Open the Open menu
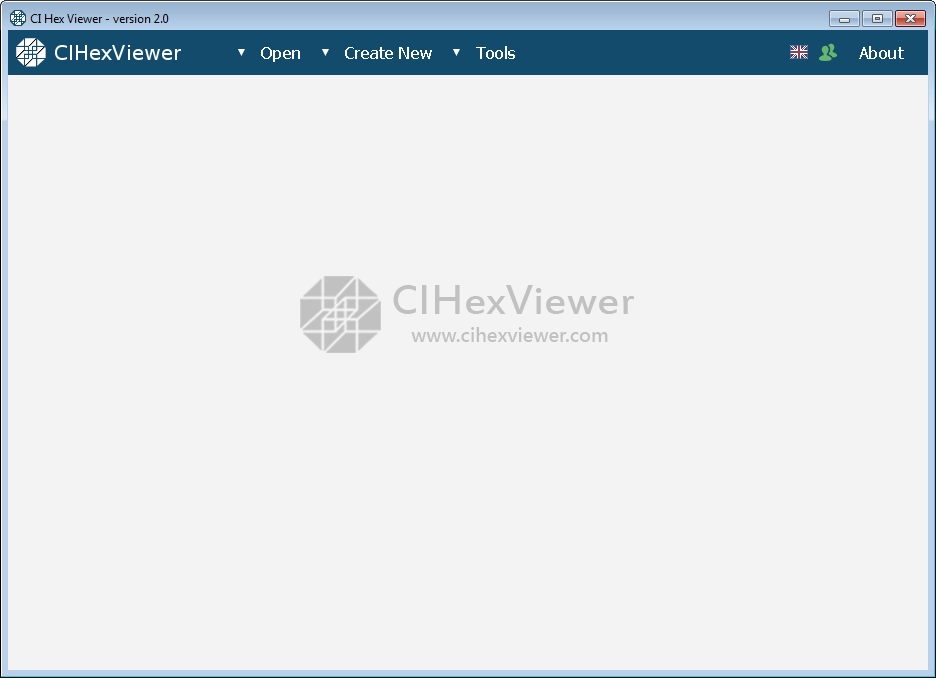Image resolution: width=936 pixels, height=678 pixels. click(280, 53)
